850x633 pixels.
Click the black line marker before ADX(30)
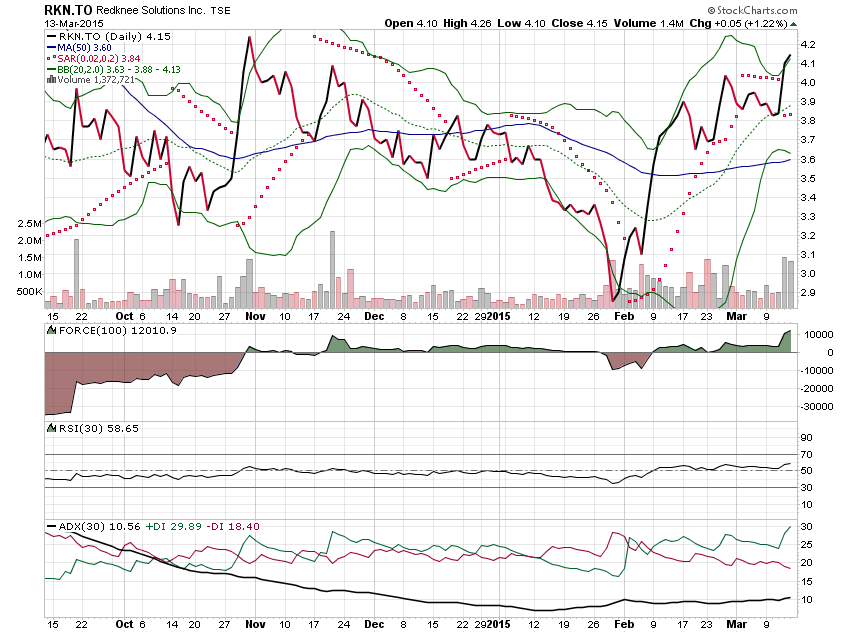pos(51,526)
